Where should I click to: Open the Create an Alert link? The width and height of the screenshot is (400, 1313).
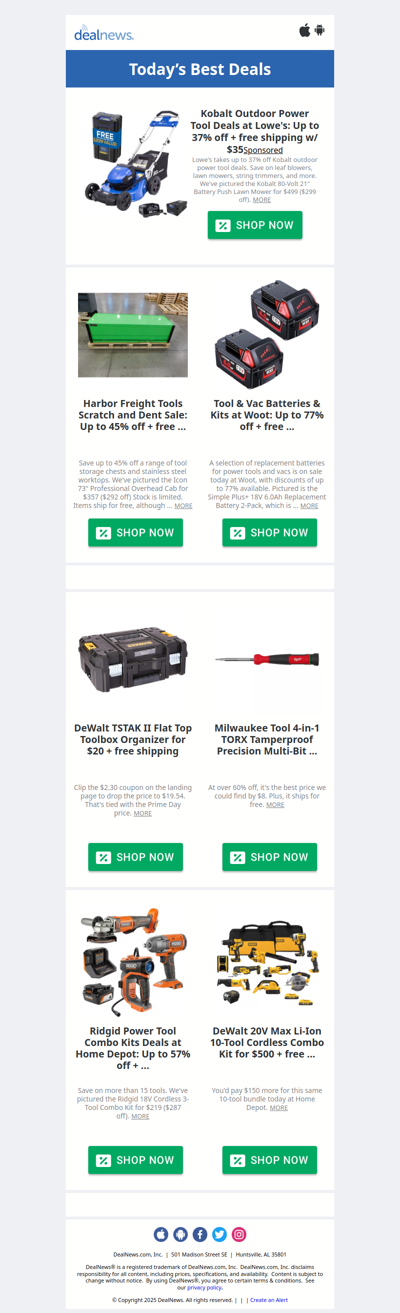tap(269, 1300)
